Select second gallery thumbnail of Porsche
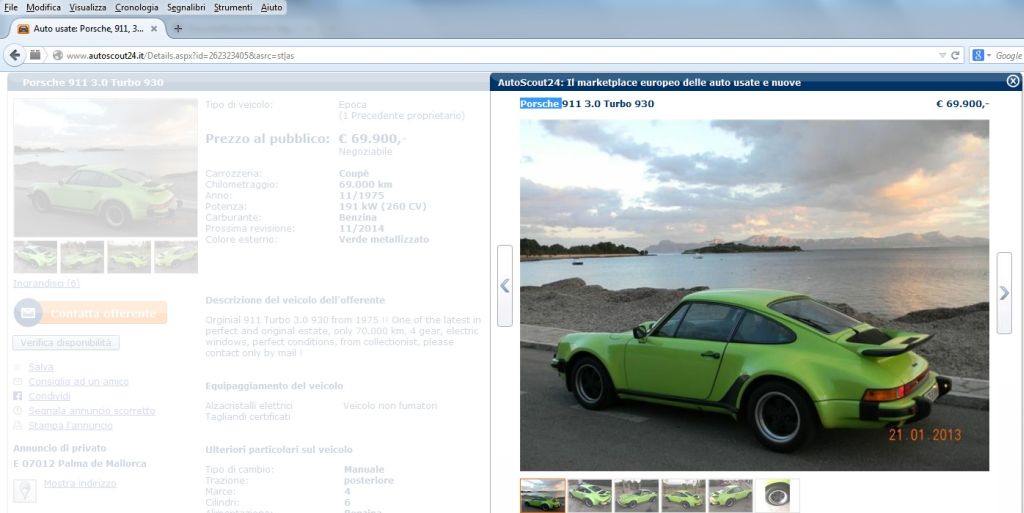This screenshot has height=513, width=1024. 590,495
